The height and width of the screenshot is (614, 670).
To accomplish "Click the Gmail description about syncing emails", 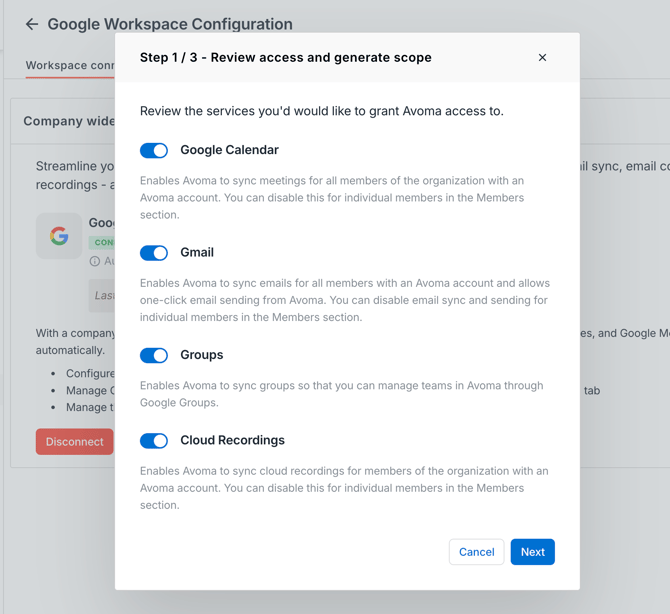I will pos(345,300).
